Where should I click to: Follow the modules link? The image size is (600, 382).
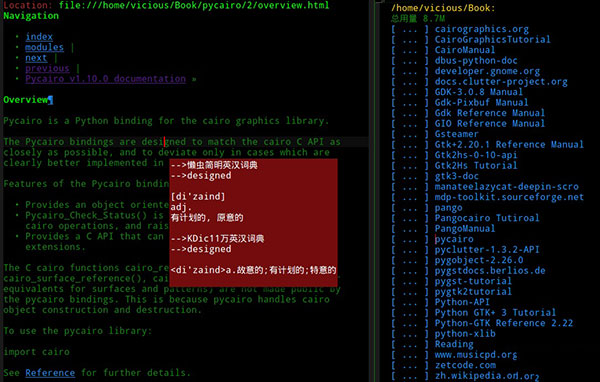point(44,47)
